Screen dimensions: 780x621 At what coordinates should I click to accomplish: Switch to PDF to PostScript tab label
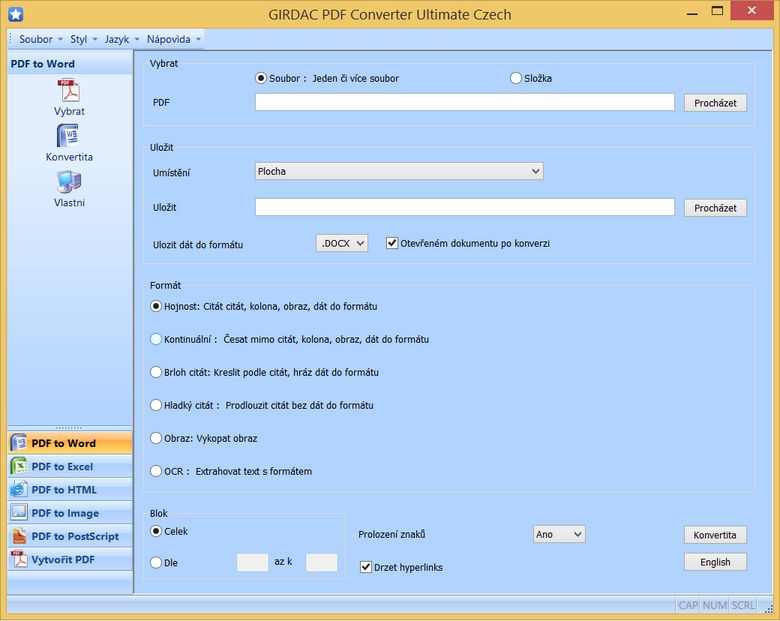[75, 536]
